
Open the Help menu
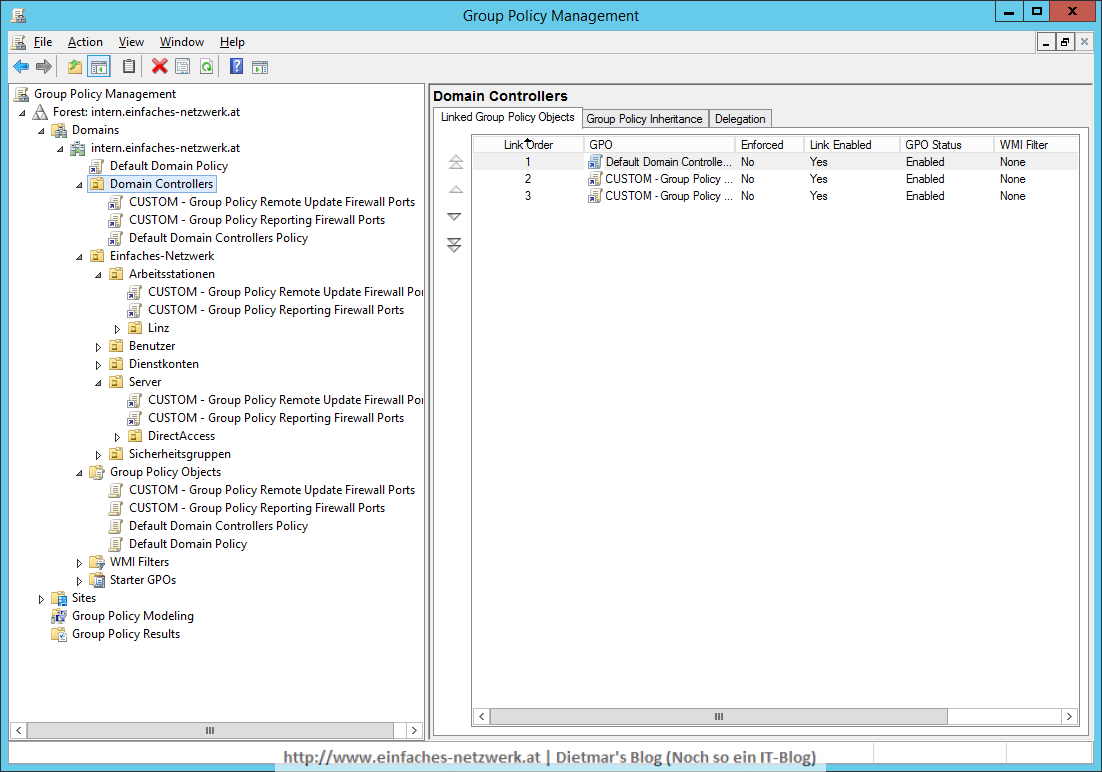click(232, 42)
